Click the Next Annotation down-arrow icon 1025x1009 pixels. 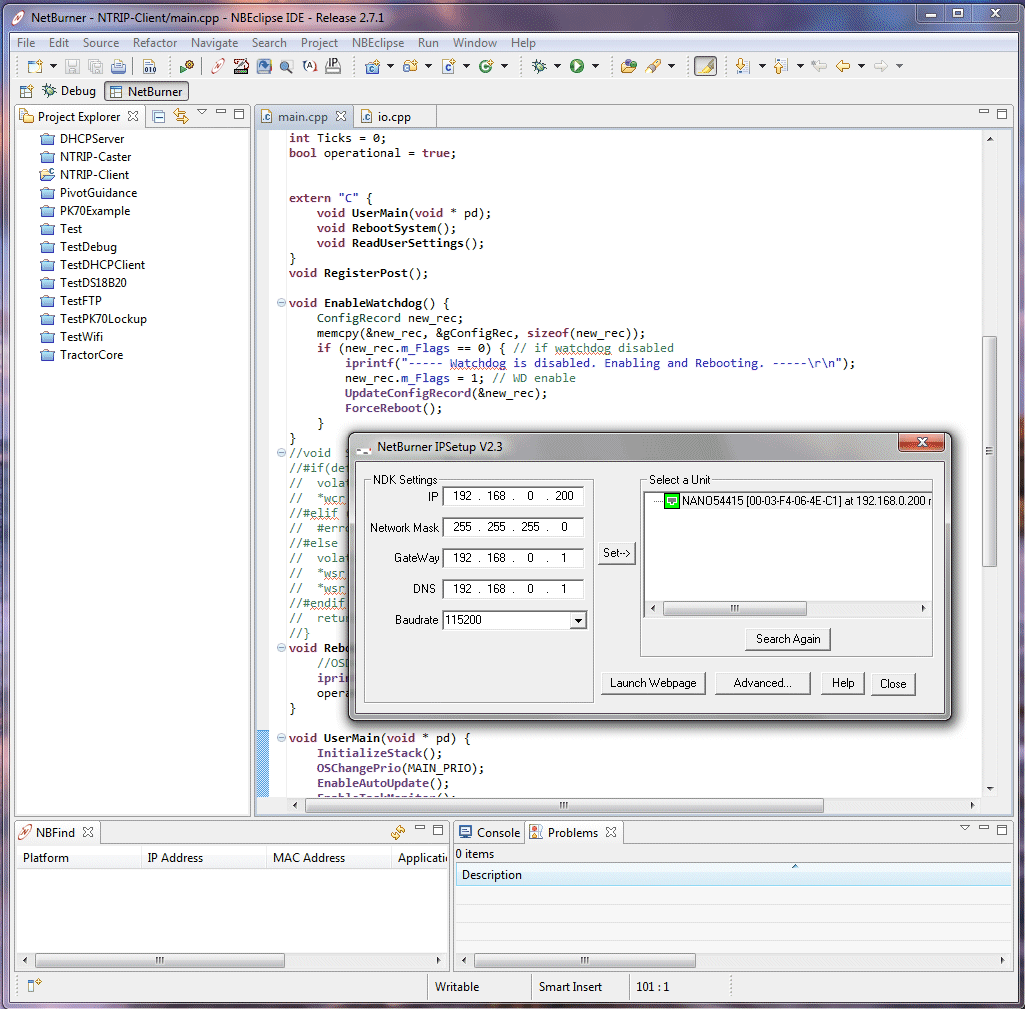point(742,66)
